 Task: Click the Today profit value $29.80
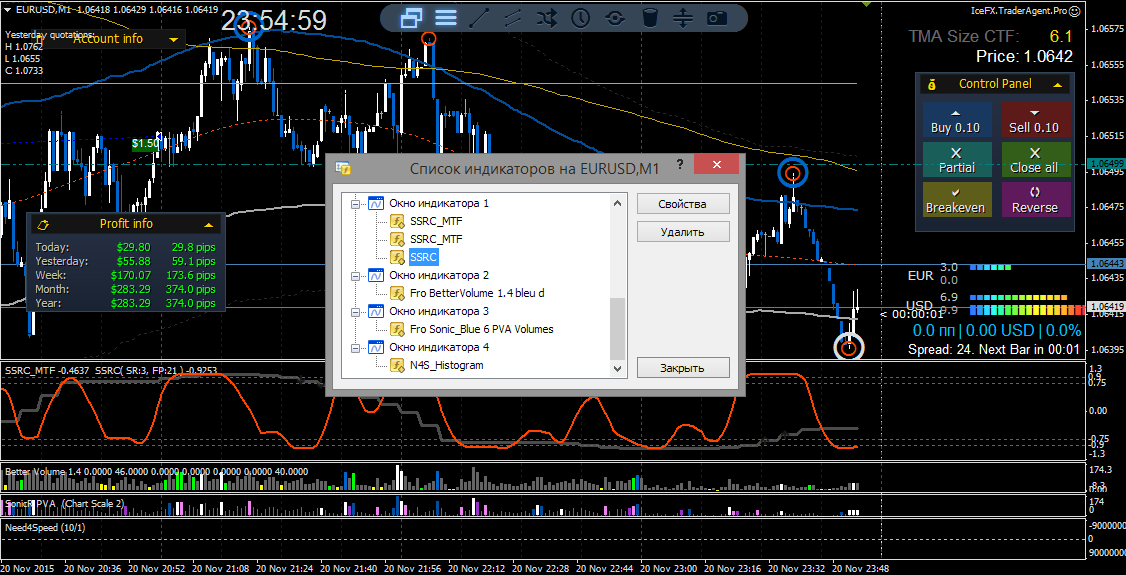click(x=134, y=247)
